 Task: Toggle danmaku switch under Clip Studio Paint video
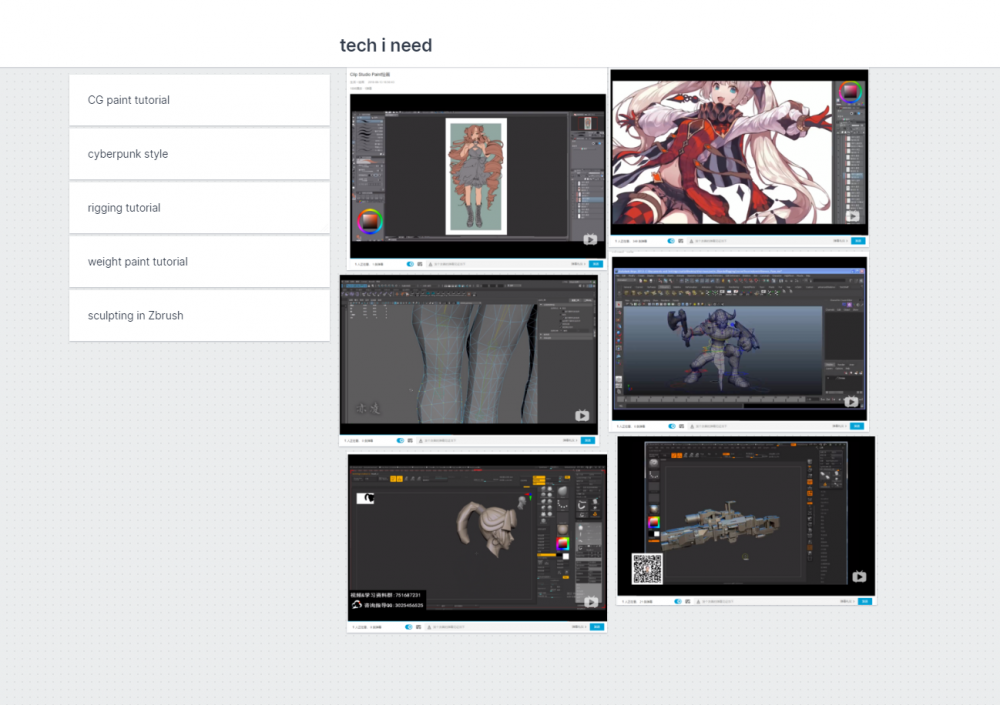pyautogui.click(x=410, y=263)
